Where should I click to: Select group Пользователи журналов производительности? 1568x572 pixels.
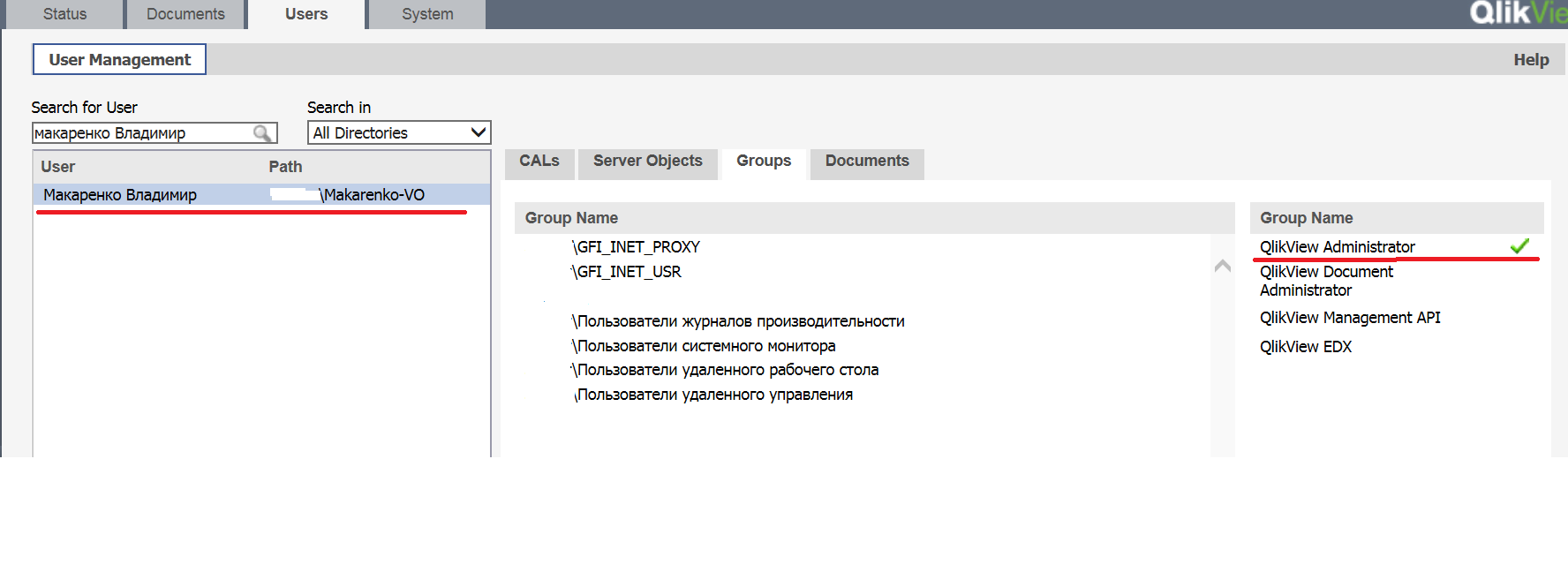coord(738,321)
